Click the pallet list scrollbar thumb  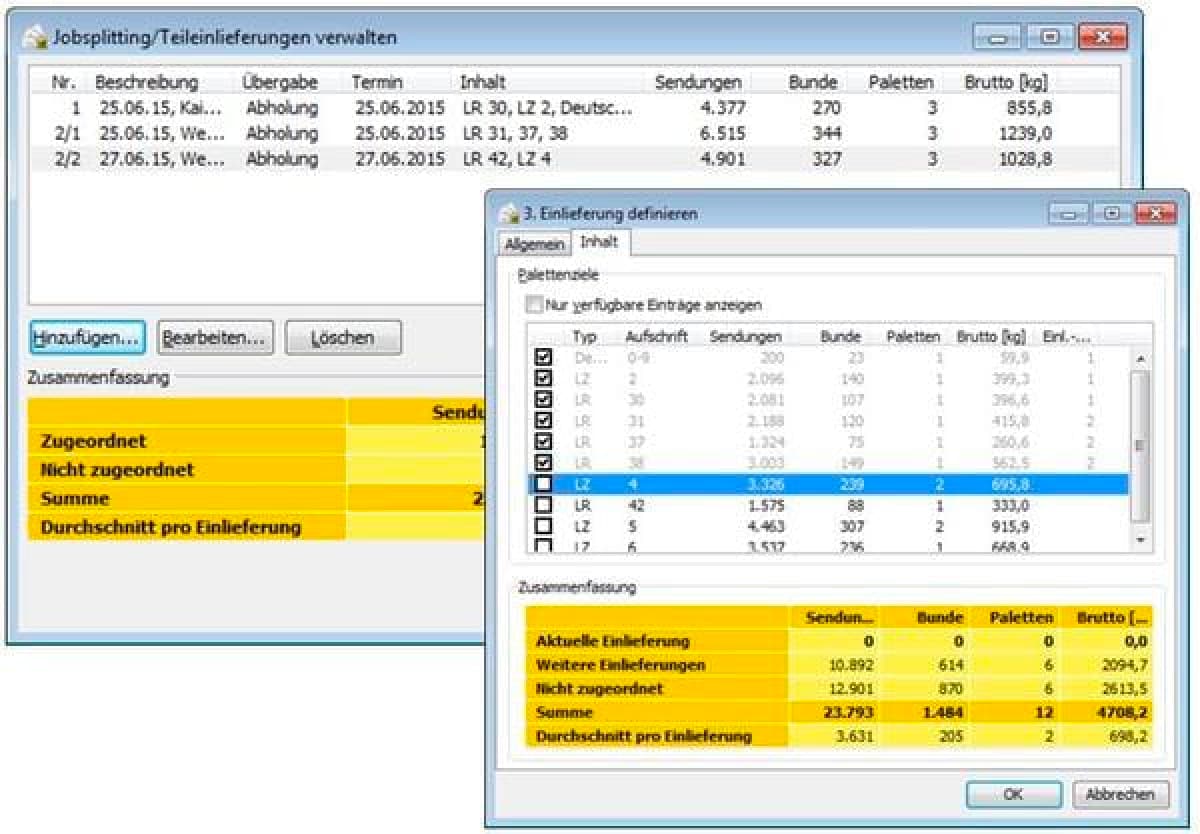click(1141, 446)
